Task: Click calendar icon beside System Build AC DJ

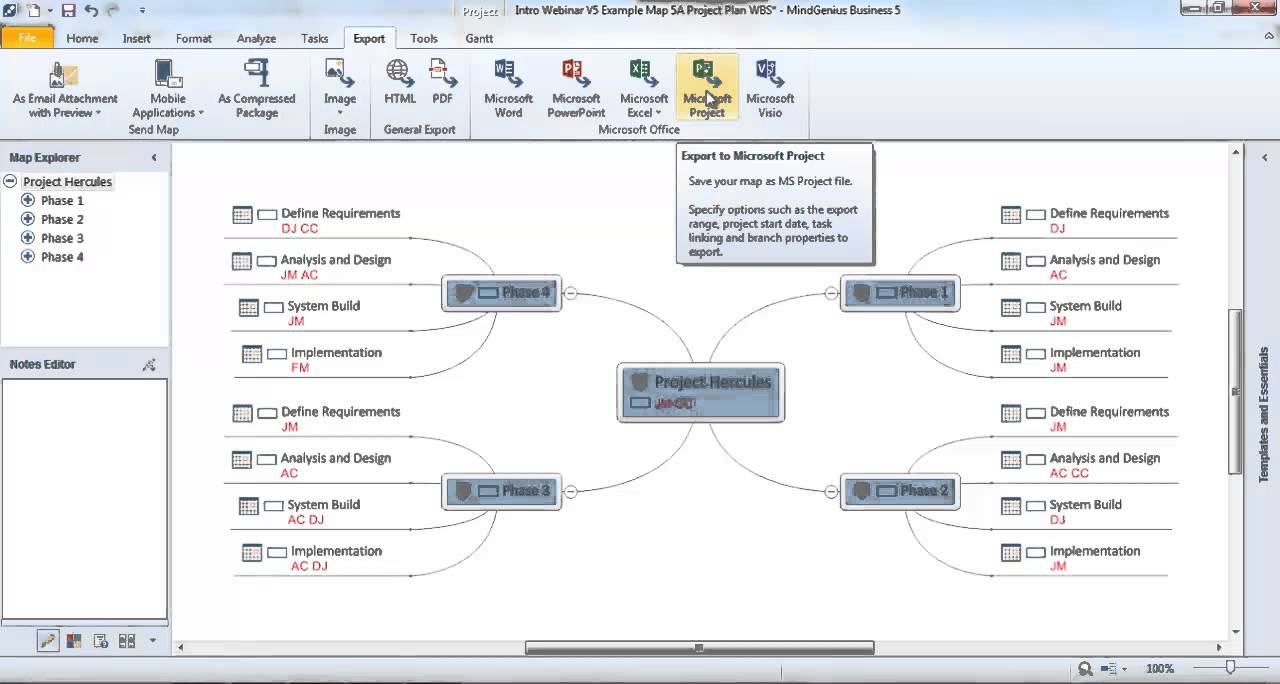Action: [249, 506]
